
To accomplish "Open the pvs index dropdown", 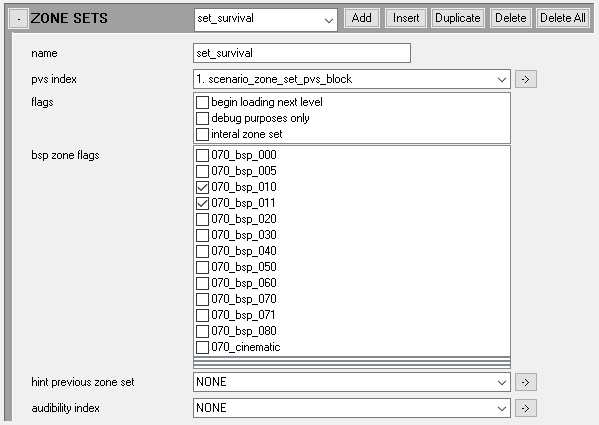I will [x=352, y=79].
